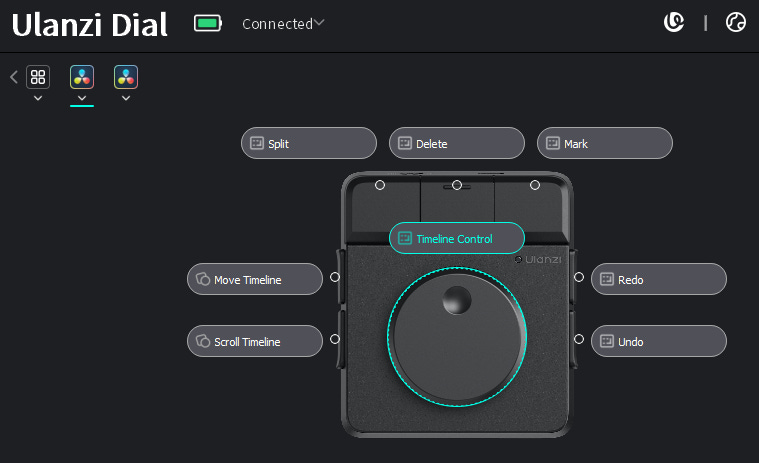
Task: Select the circle next to Scroll Timeline
Action: [x=335, y=339]
